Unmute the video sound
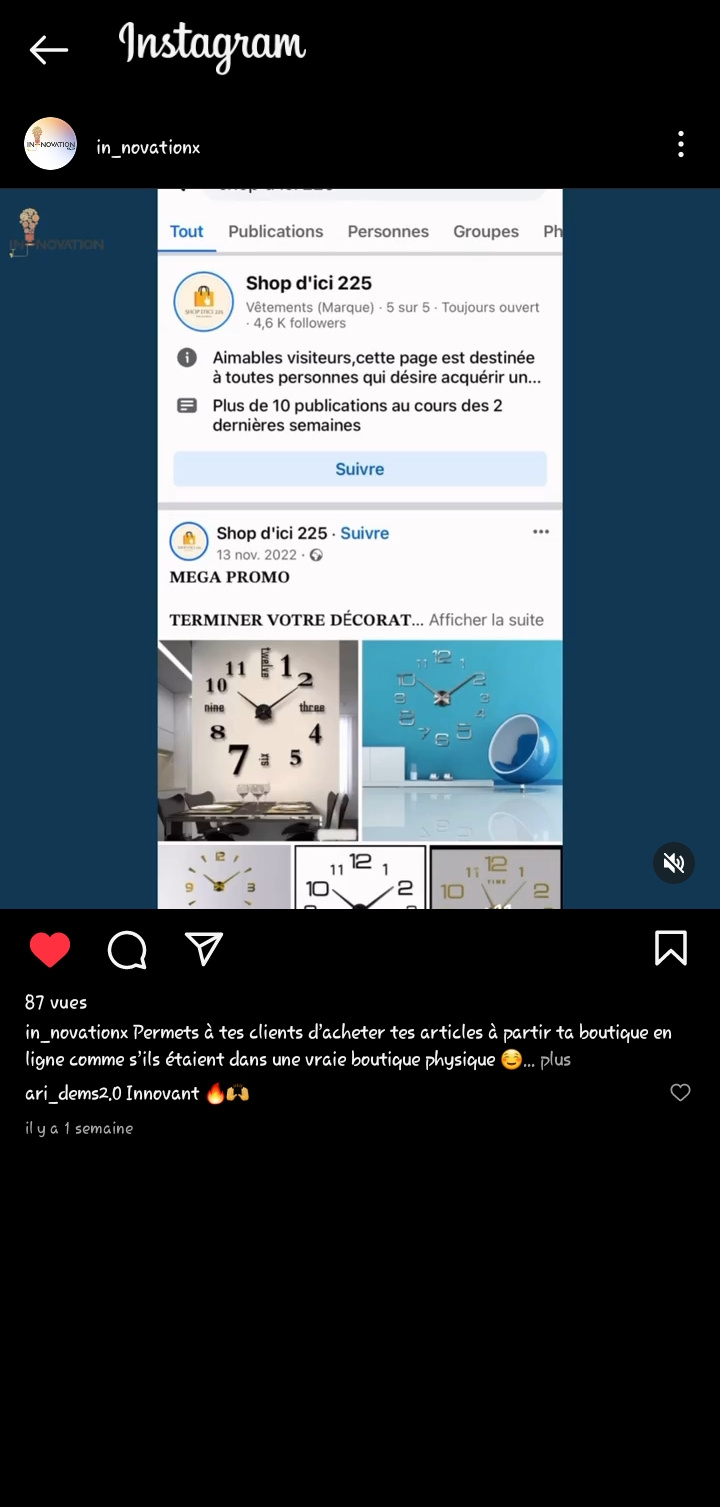 pos(674,862)
